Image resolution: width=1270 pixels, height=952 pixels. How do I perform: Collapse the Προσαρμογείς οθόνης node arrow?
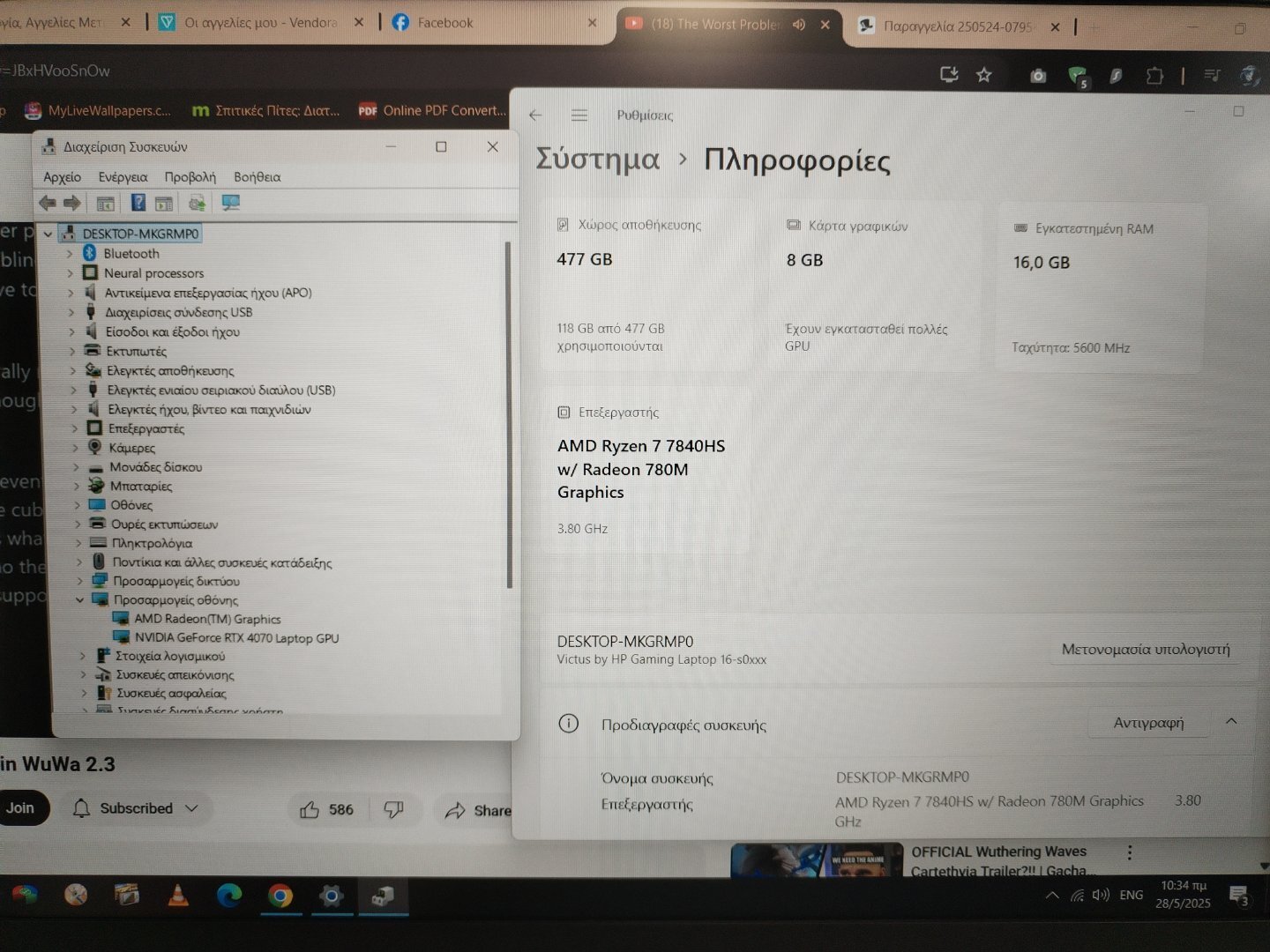(x=79, y=600)
